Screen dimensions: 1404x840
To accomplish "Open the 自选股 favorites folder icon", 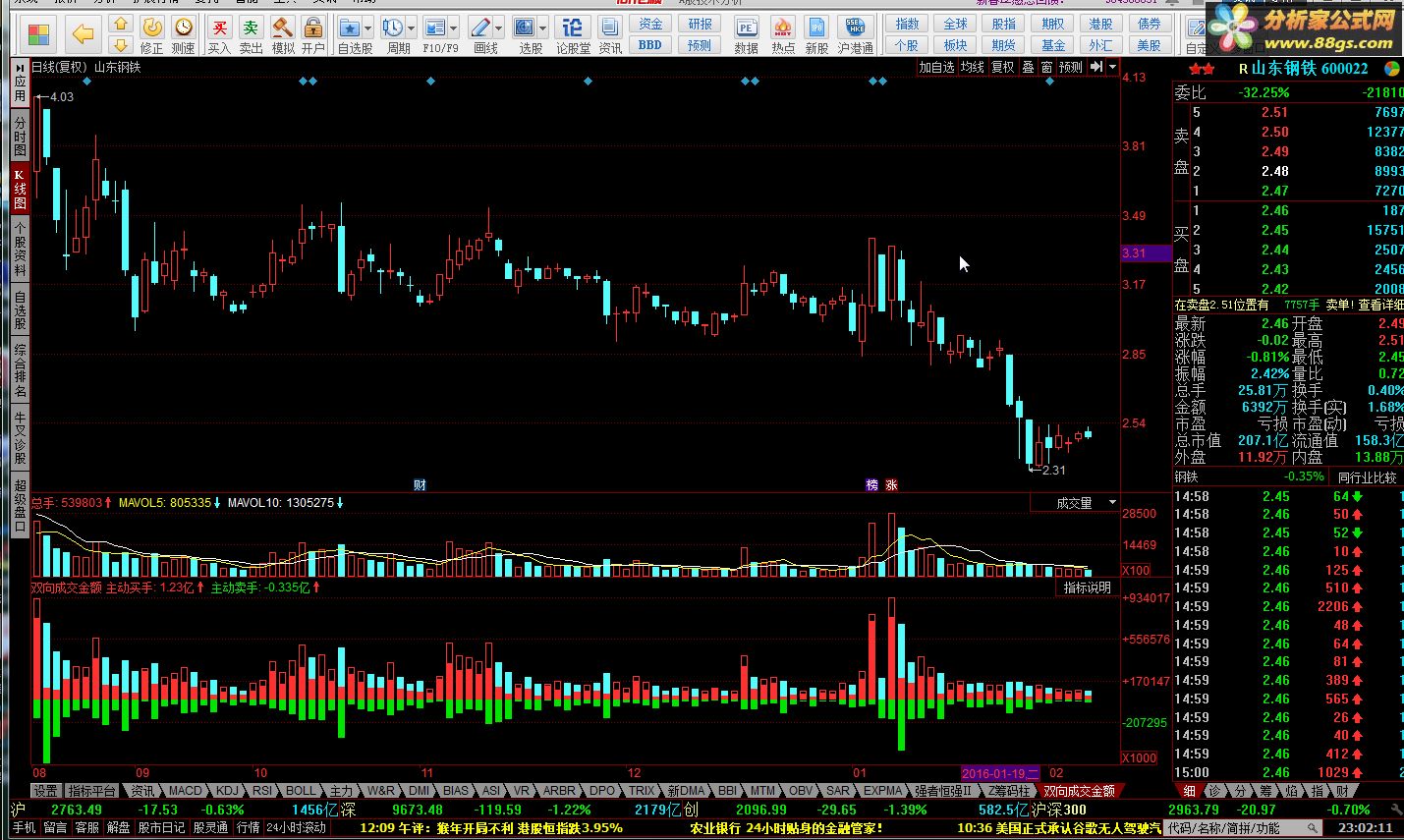I will [x=349, y=27].
